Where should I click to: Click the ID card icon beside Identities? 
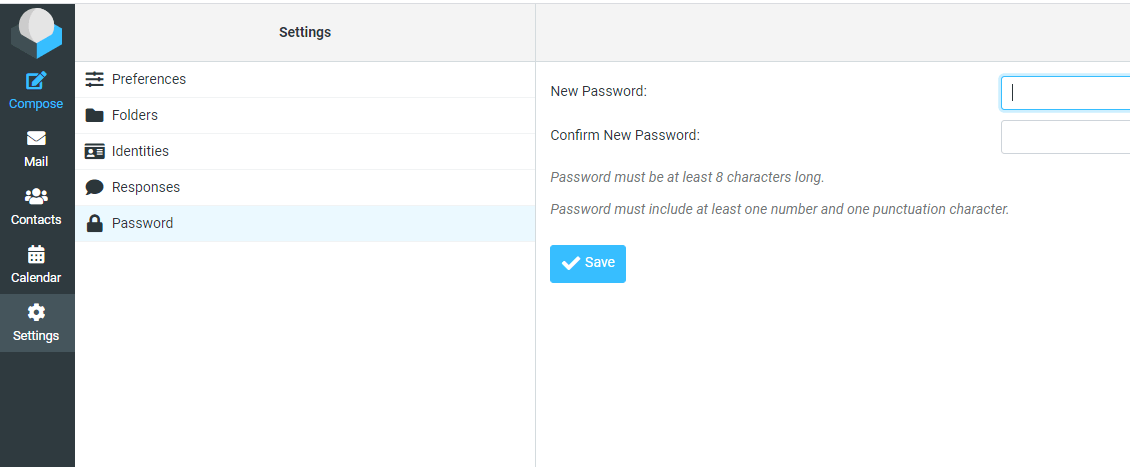95,151
